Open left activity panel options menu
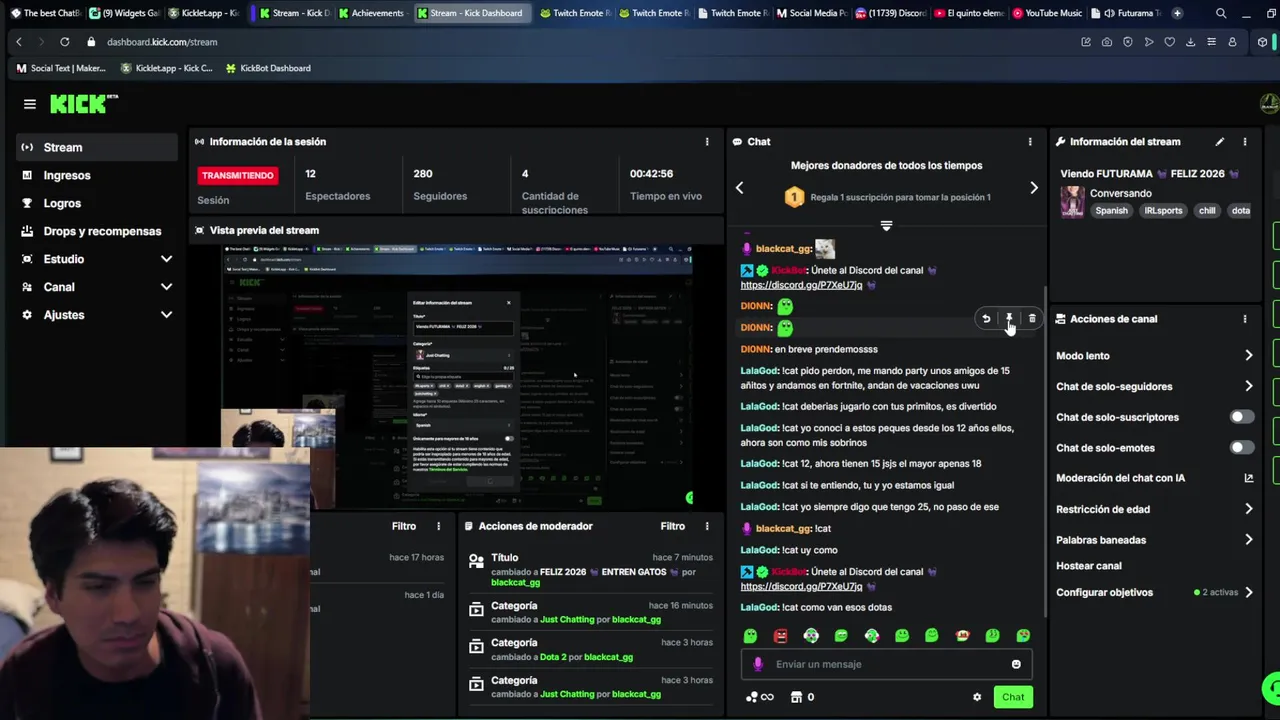1280x720 pixels. tap(438, 526)
